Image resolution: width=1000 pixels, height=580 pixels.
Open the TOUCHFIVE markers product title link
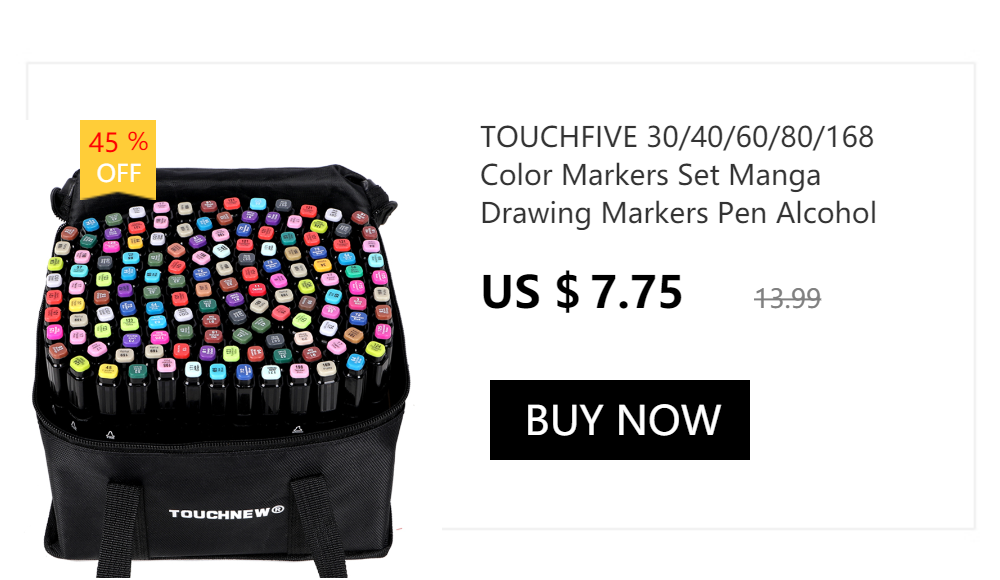[678, 175]
